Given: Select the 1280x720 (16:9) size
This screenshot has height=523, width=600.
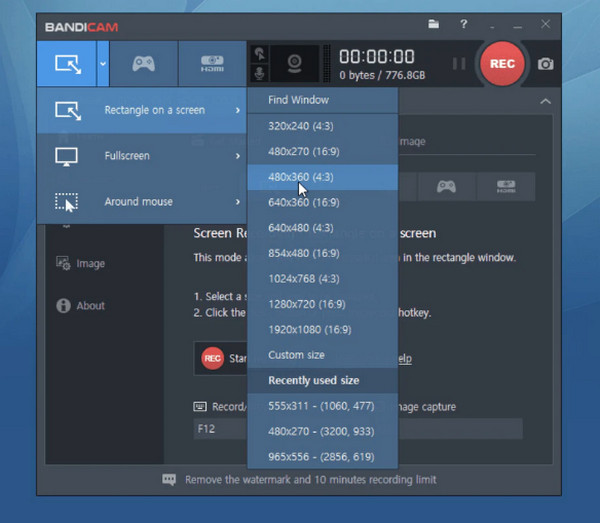Looking at the screenshot, I should click(323, 304).
